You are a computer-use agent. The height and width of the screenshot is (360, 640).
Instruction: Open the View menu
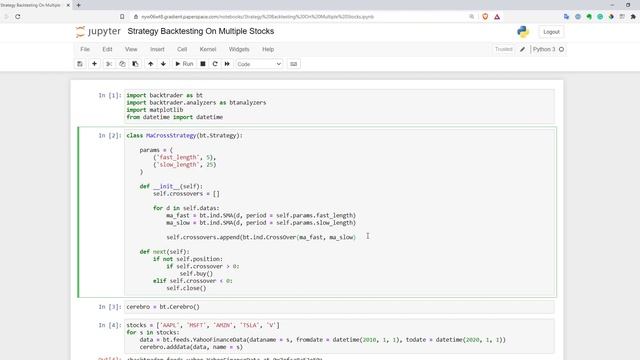(131, 49)
